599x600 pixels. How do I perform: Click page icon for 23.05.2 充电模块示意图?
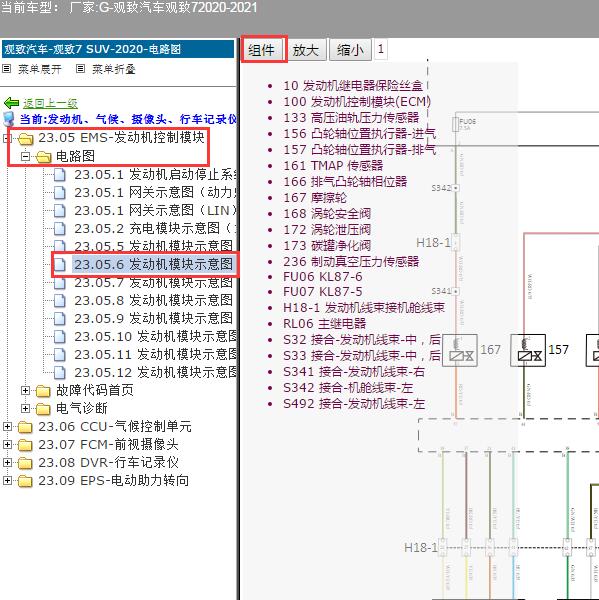click(60, 228)
